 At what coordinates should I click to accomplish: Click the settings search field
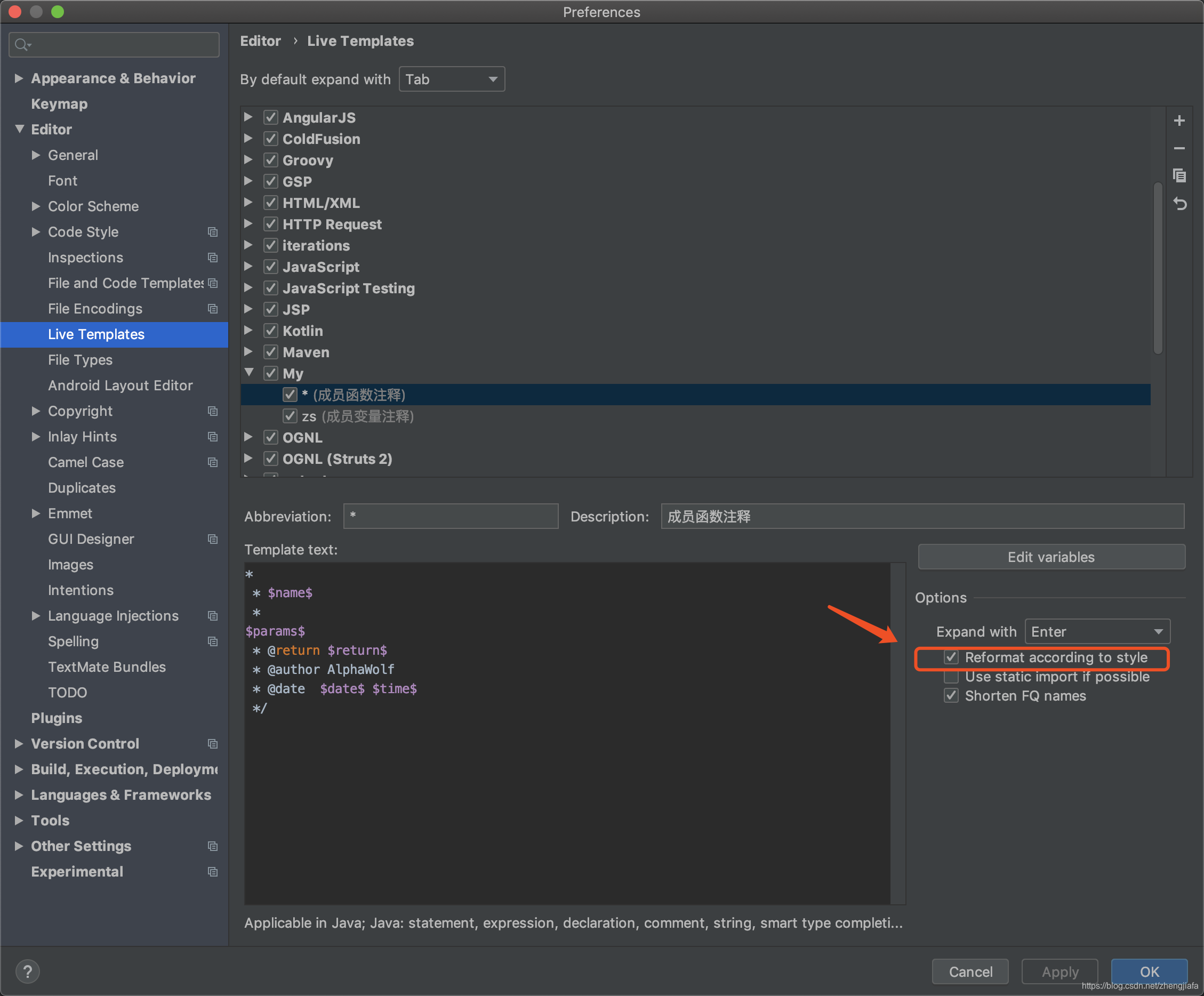tap(114, 45)
